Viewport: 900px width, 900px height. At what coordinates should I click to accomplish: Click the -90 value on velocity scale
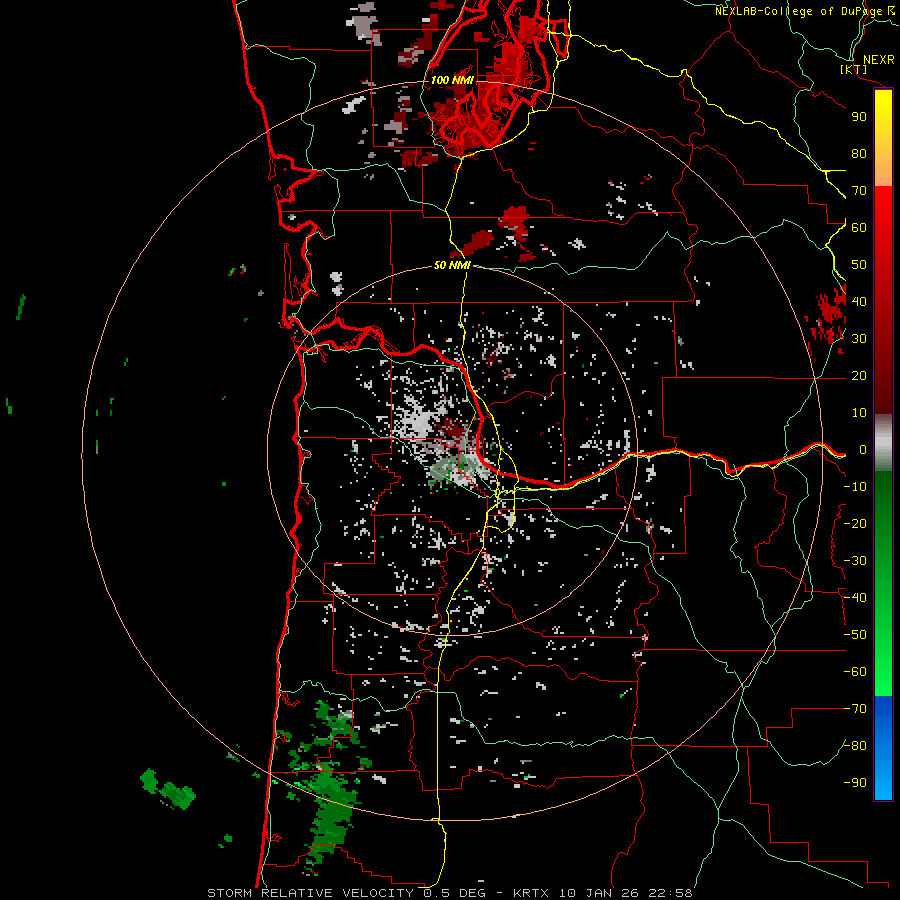855,783
